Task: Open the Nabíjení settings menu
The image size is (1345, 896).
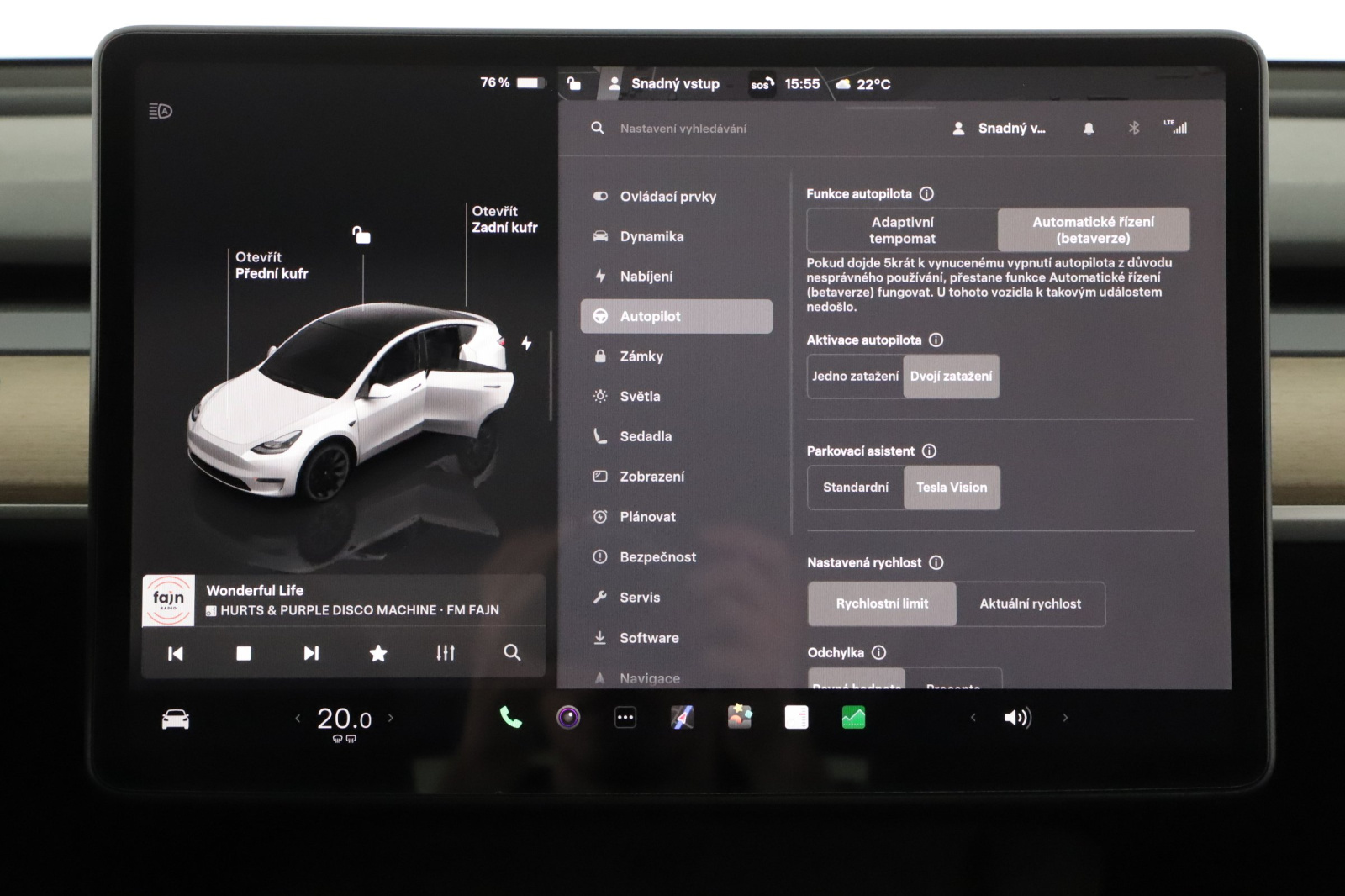Action: [x=646, y=277]
